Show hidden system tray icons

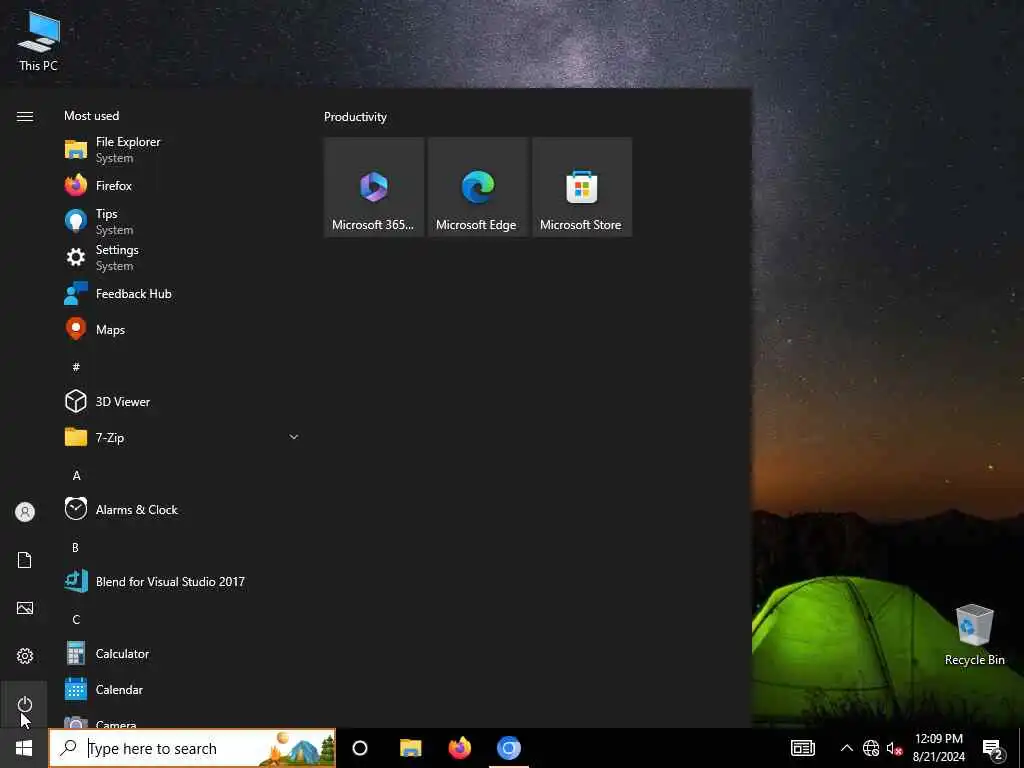coord(846,748)
